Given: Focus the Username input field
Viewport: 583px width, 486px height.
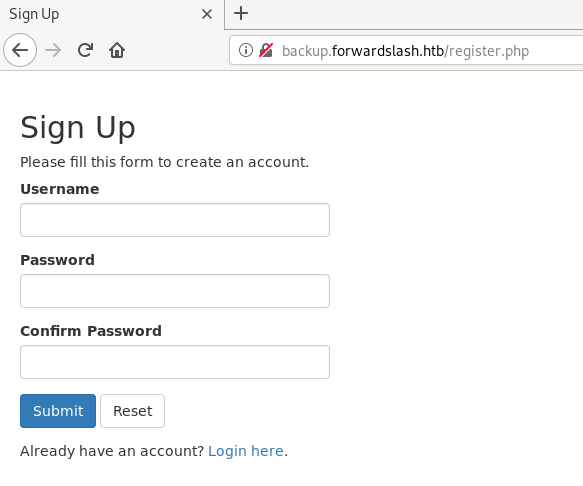Looking at the screenshot, I should (175, 220).
